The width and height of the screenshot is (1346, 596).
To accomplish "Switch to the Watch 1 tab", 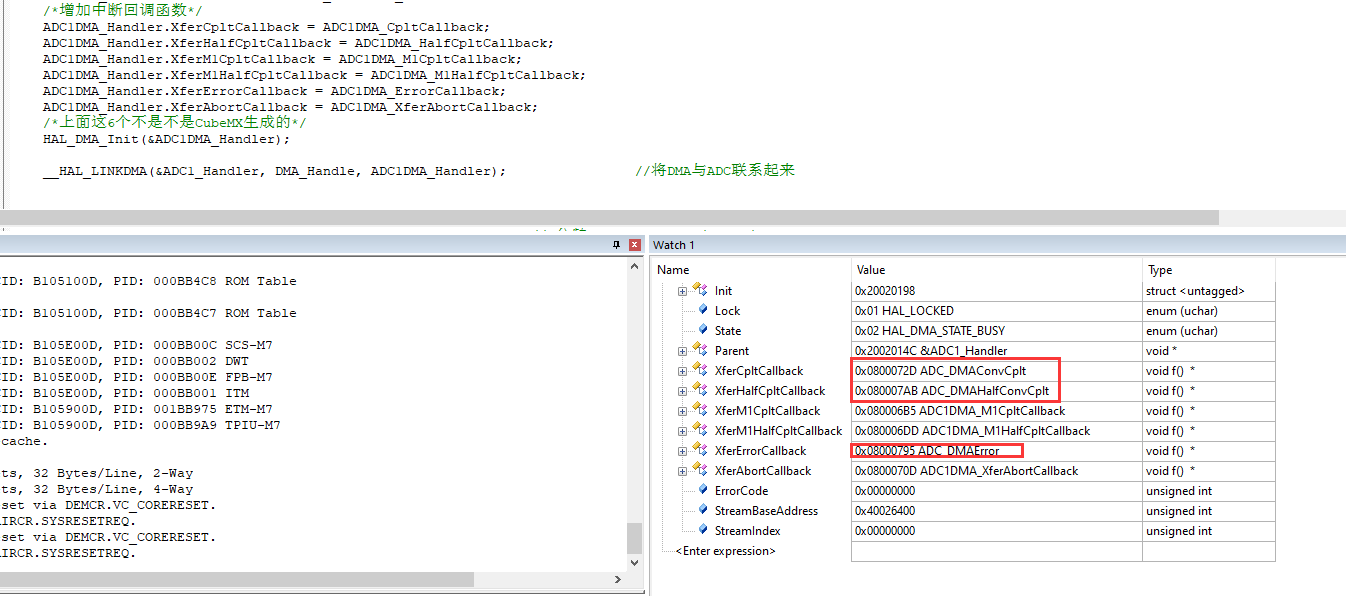I will (673, 244).
